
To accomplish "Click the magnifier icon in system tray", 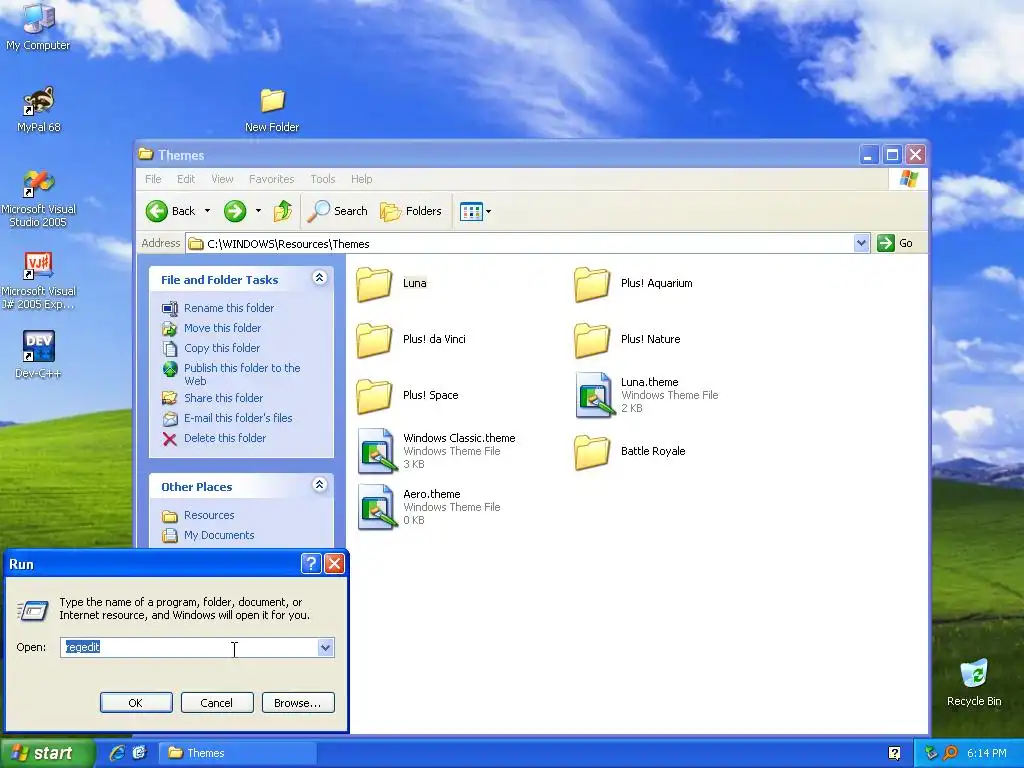I will [950, 753].
